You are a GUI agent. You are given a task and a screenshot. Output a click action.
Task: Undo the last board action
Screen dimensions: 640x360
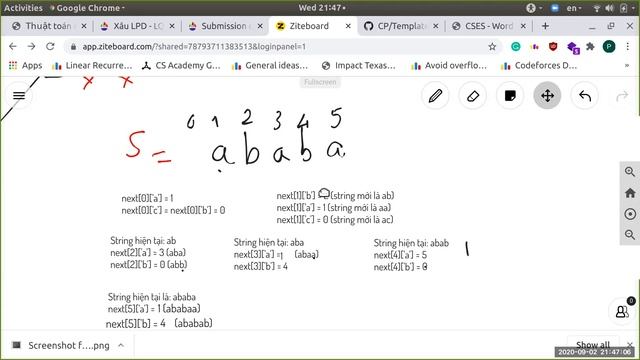[585, 96]
